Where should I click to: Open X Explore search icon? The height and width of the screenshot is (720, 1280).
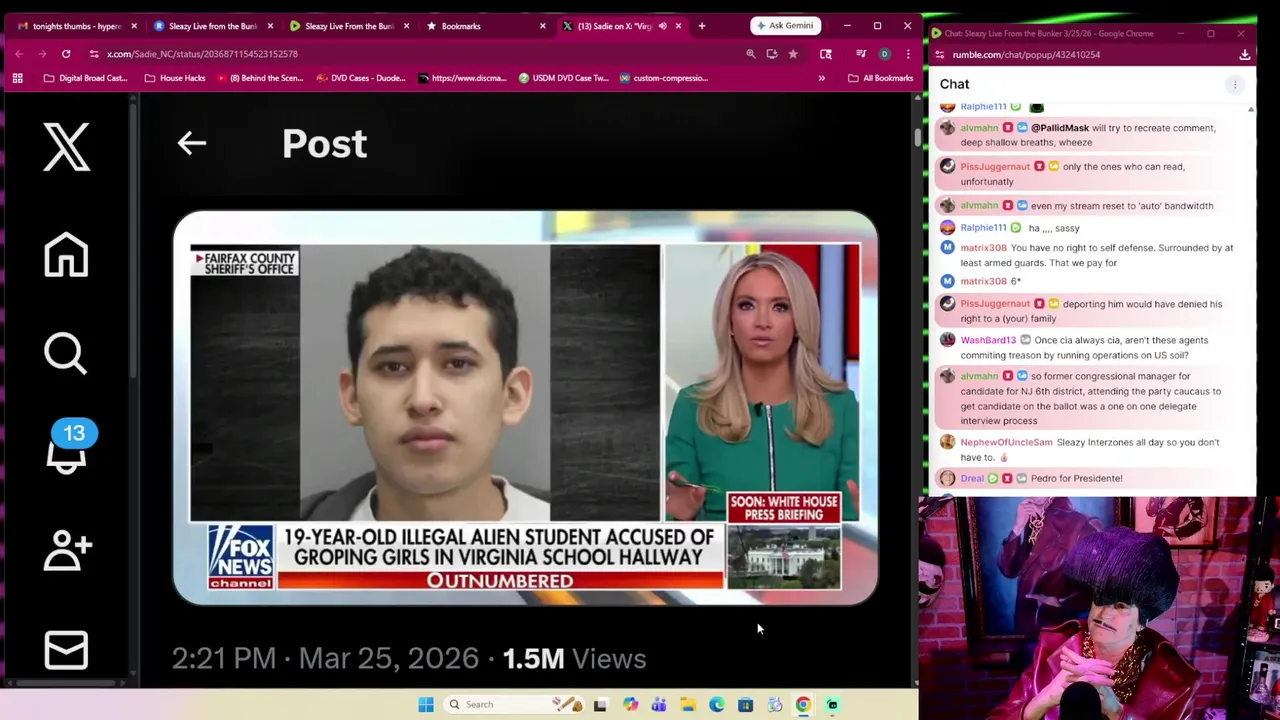point(66,353)
